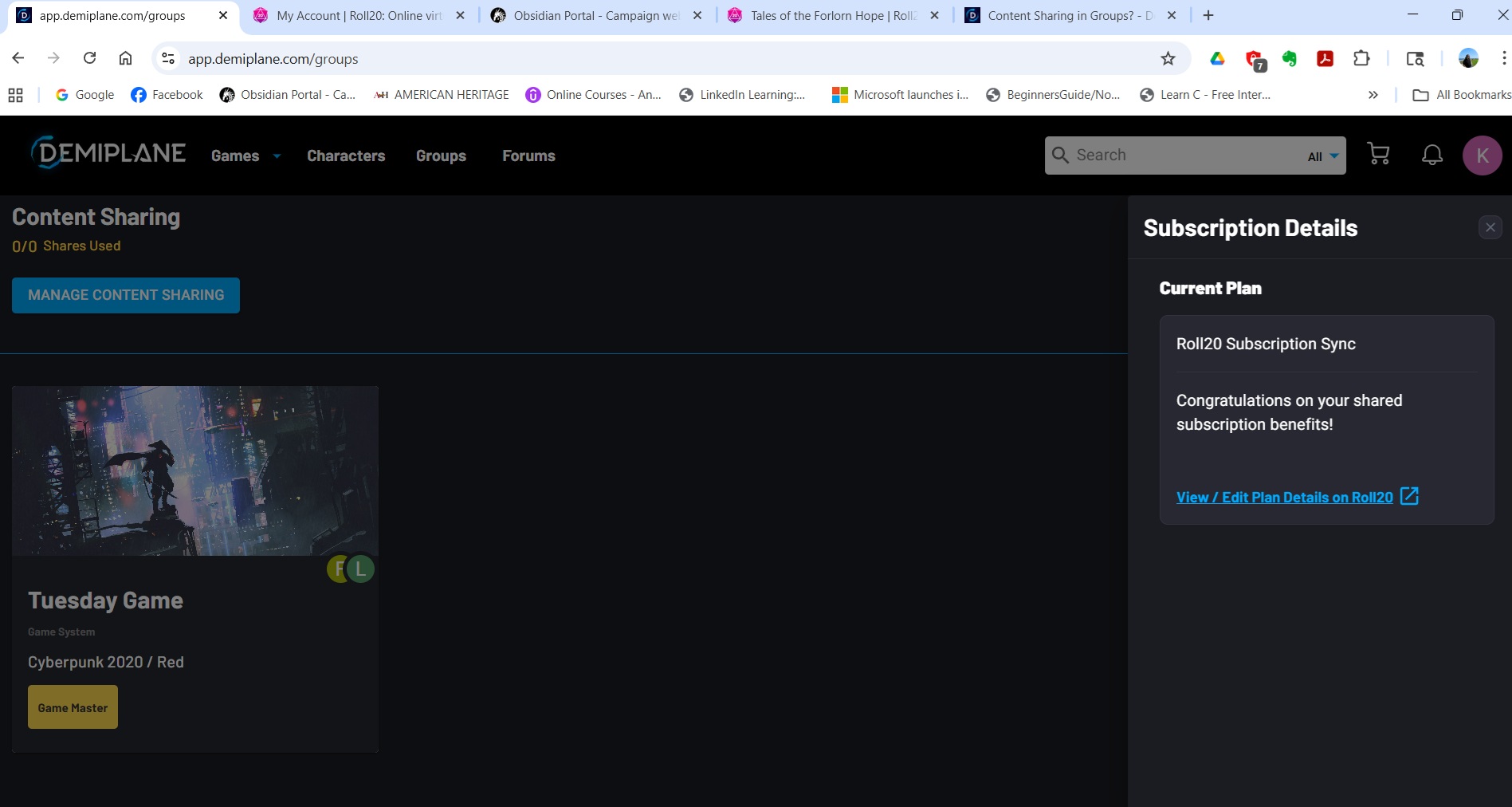Open View / Edit Plan Details on Roll20
This screenshot has width=1512, height=807.
point(1284,498)
